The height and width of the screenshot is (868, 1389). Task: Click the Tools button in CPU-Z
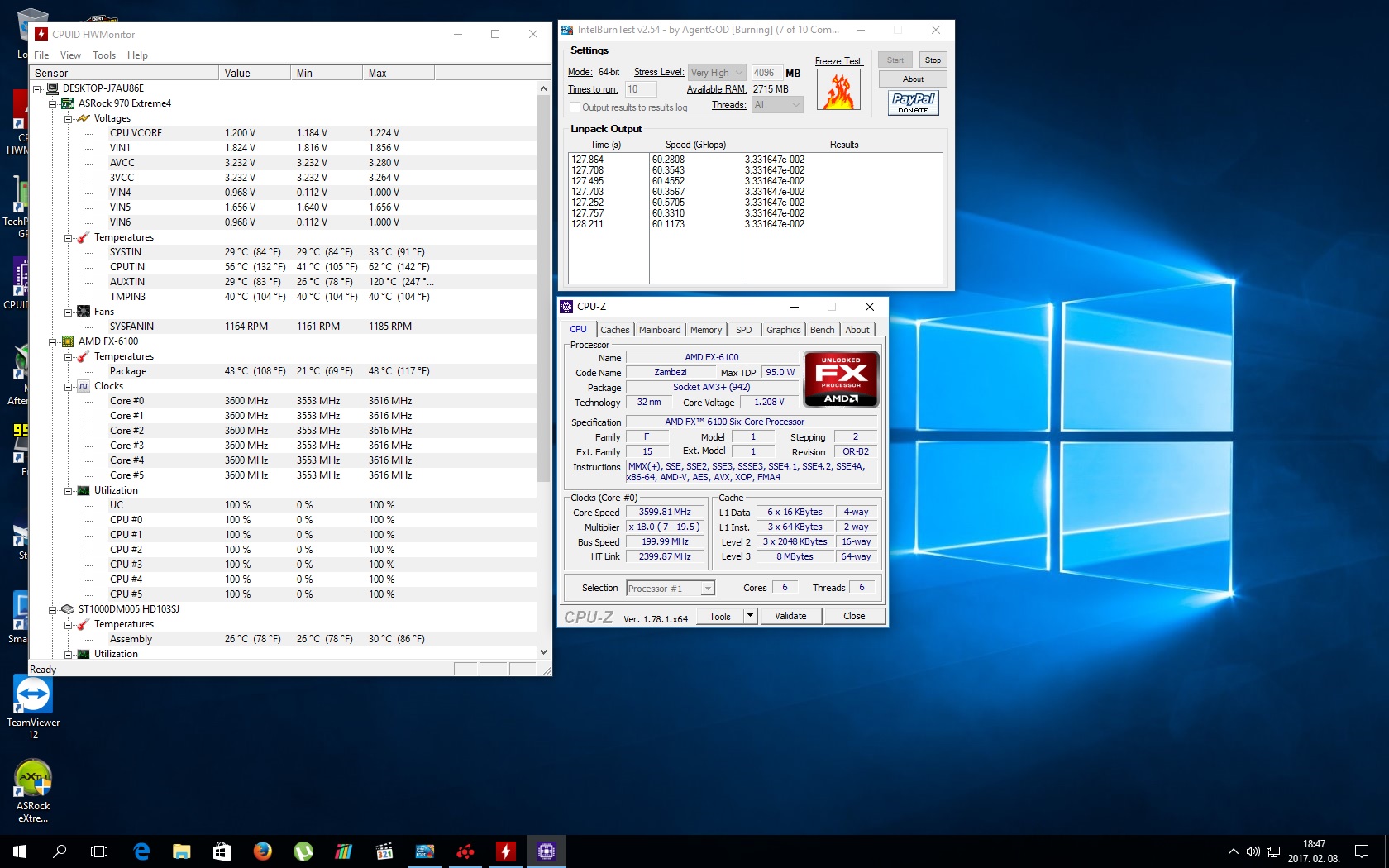click(719, 616)
